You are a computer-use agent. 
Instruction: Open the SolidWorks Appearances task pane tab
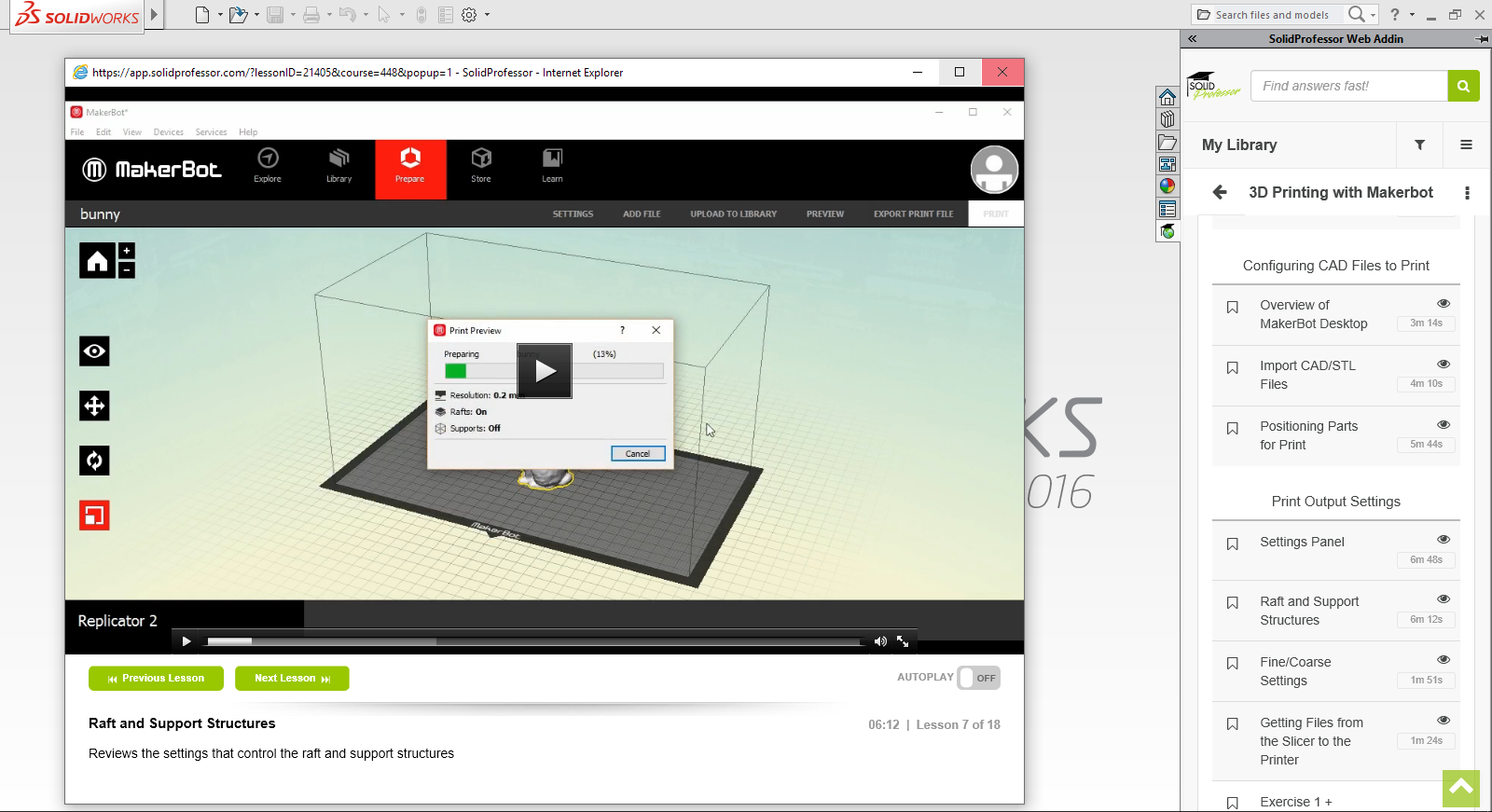(1167, 186)
